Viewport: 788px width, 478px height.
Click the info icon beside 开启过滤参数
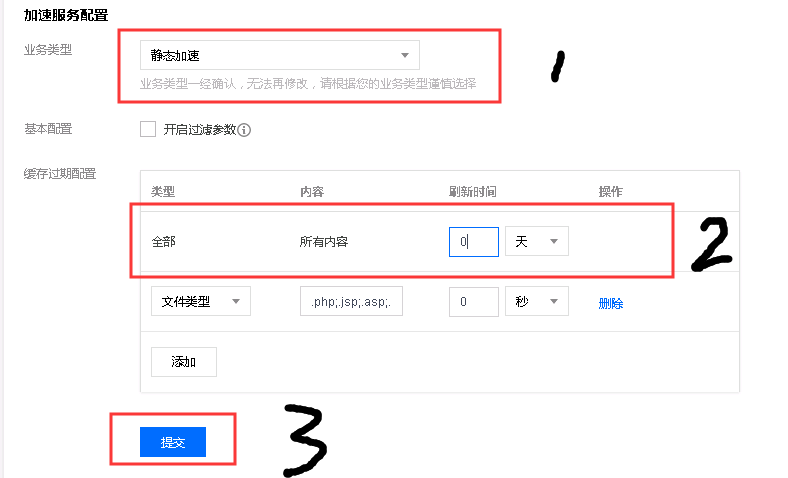click(244, 130)
